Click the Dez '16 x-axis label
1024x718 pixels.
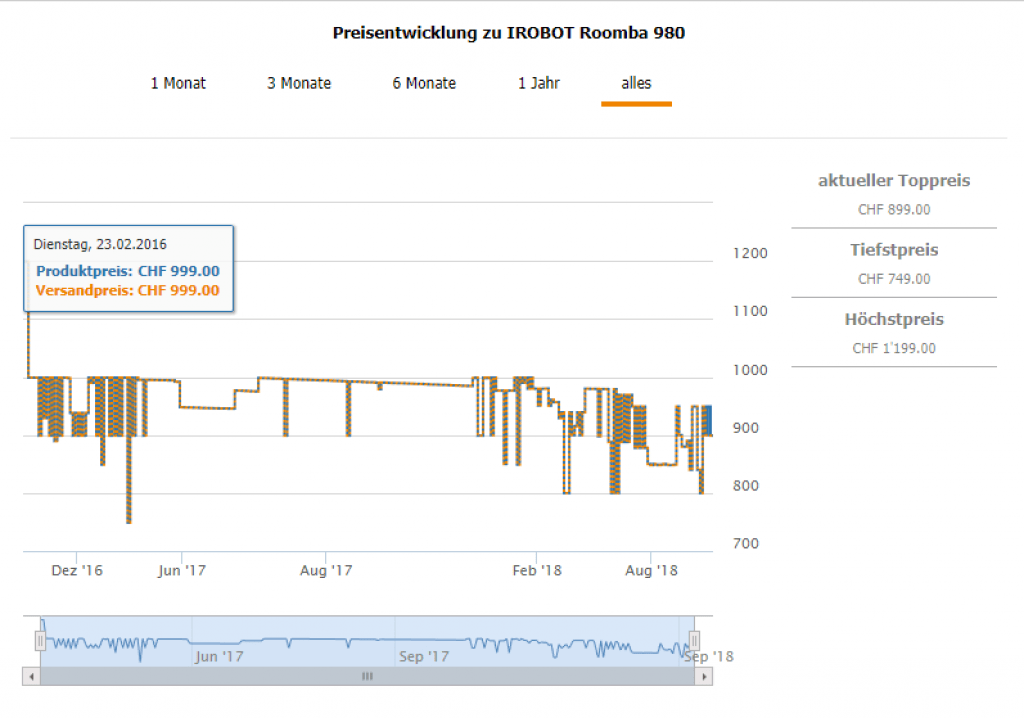pyautogui.click(x=77, y=570)
